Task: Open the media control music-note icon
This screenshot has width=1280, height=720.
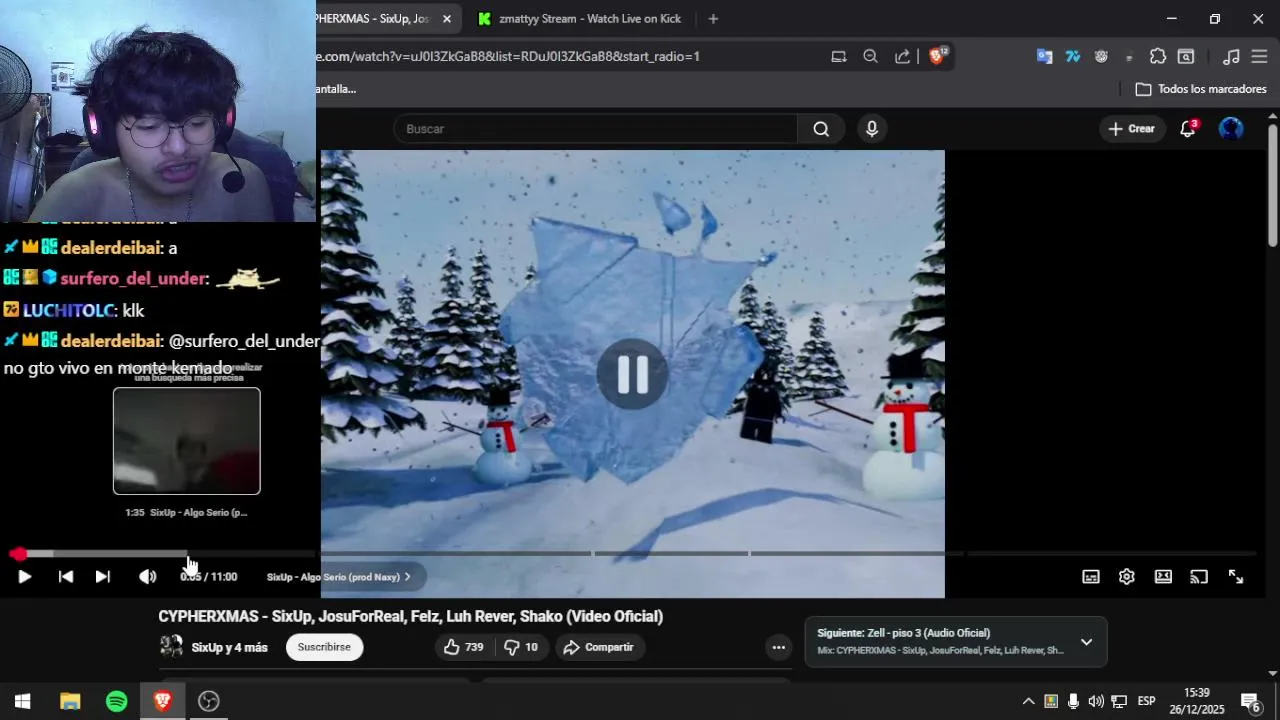Action: pyautogui.click(x=1232, y=57)
